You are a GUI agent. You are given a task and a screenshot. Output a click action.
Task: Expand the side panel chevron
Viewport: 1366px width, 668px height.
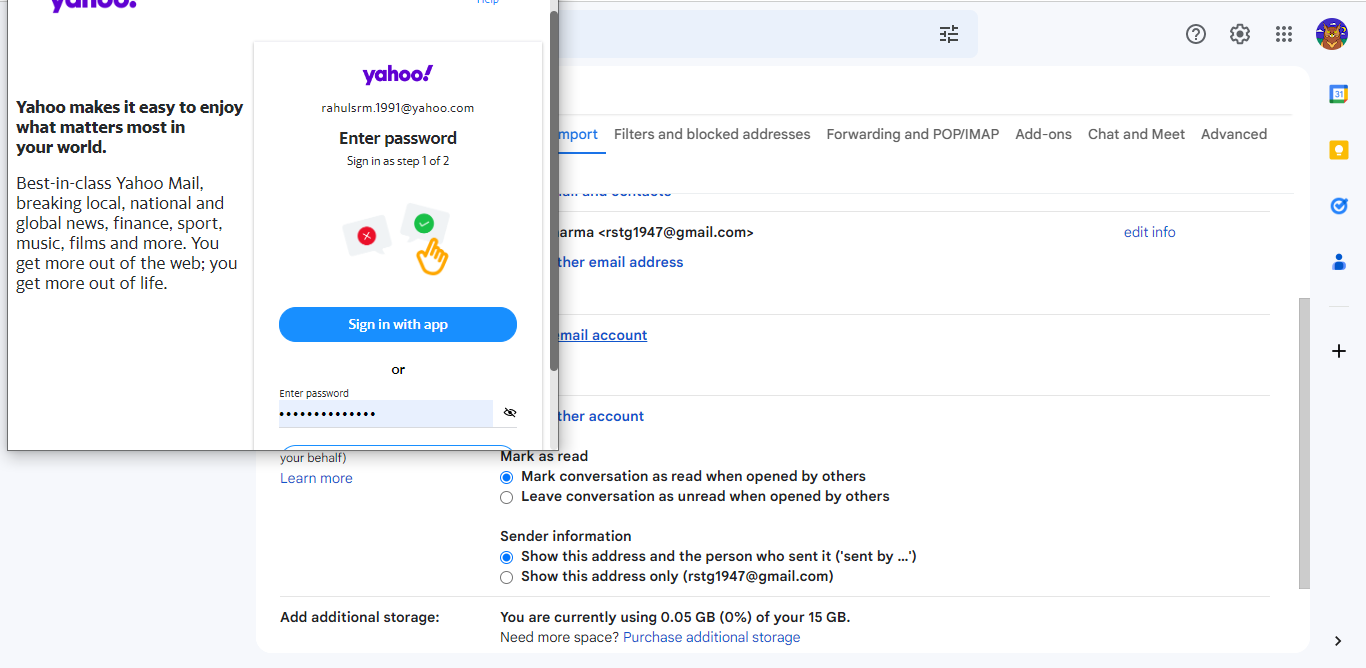point(1339,641)
